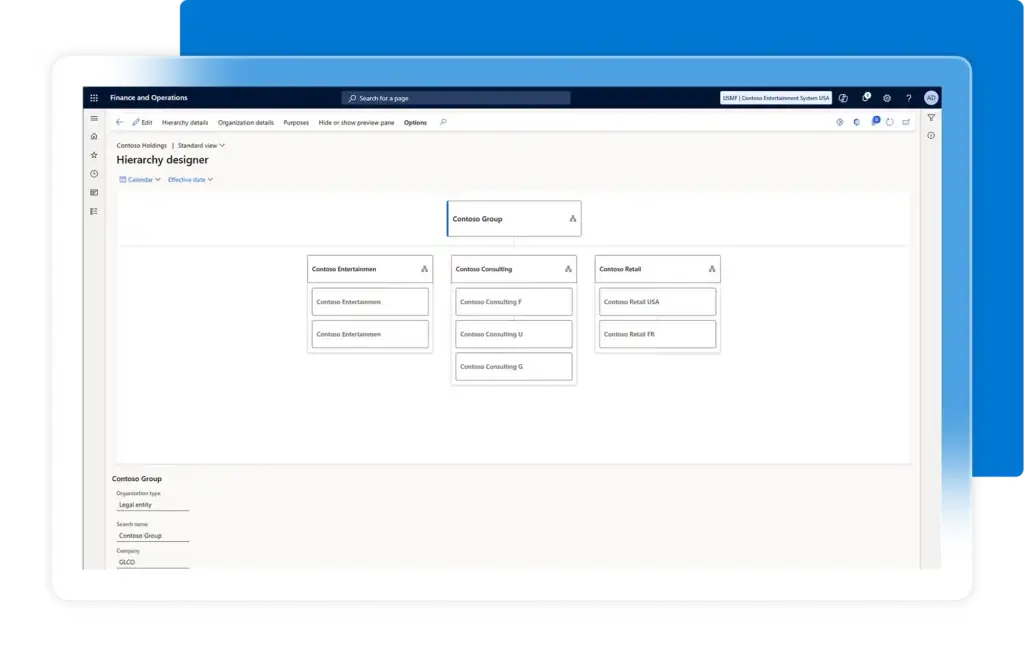The height and width of the screenshot is (656, 1024).
Task: Select second Contoso Entertainment child node
Action: (370, 335)
